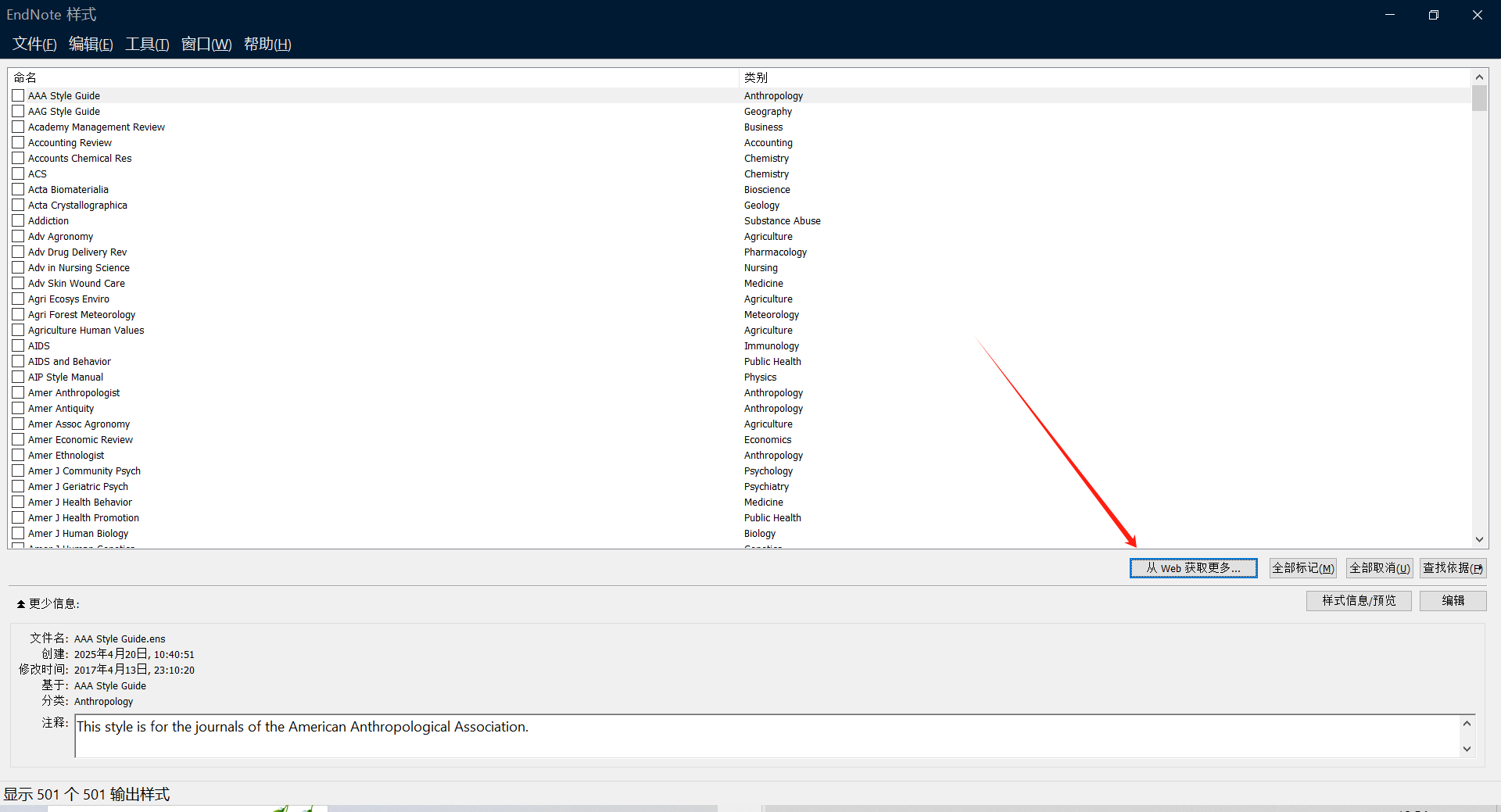
Task: Select the Agri Forest Meteorology entry
Action: click(x=81, y=314)
